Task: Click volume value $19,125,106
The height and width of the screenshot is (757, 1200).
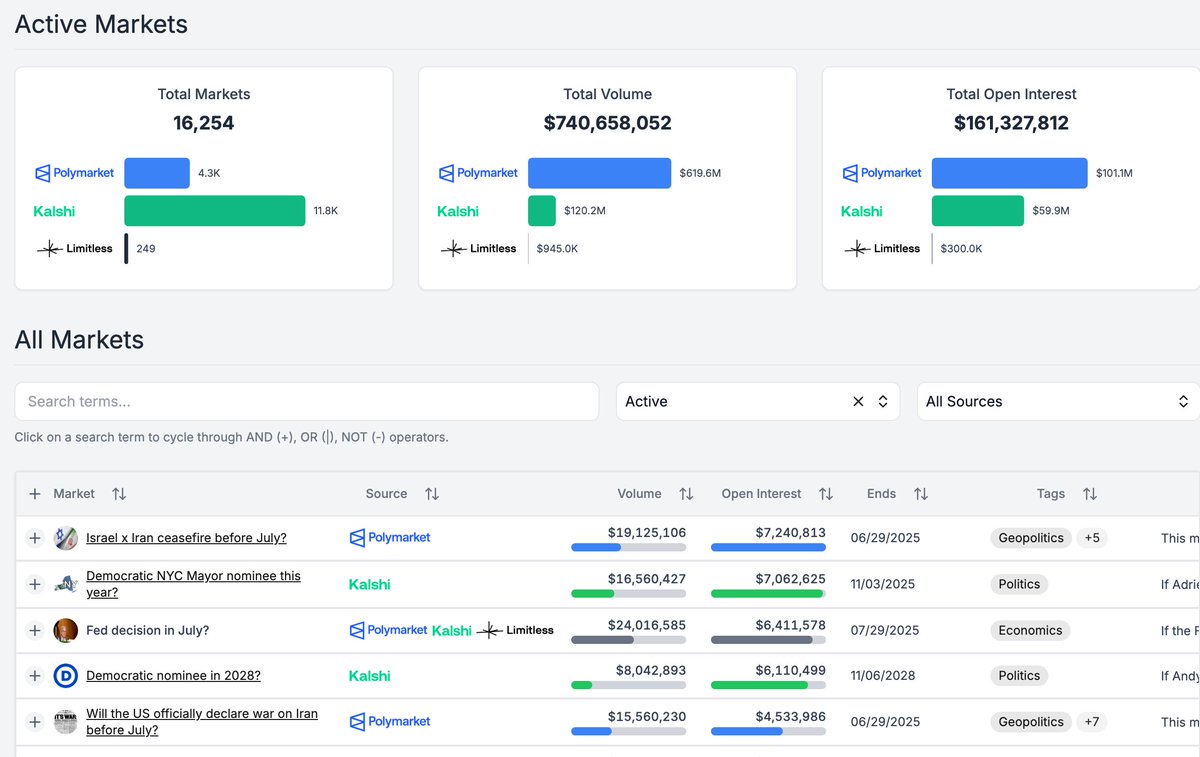Action: pyautogui.click(x=647, y=533)
